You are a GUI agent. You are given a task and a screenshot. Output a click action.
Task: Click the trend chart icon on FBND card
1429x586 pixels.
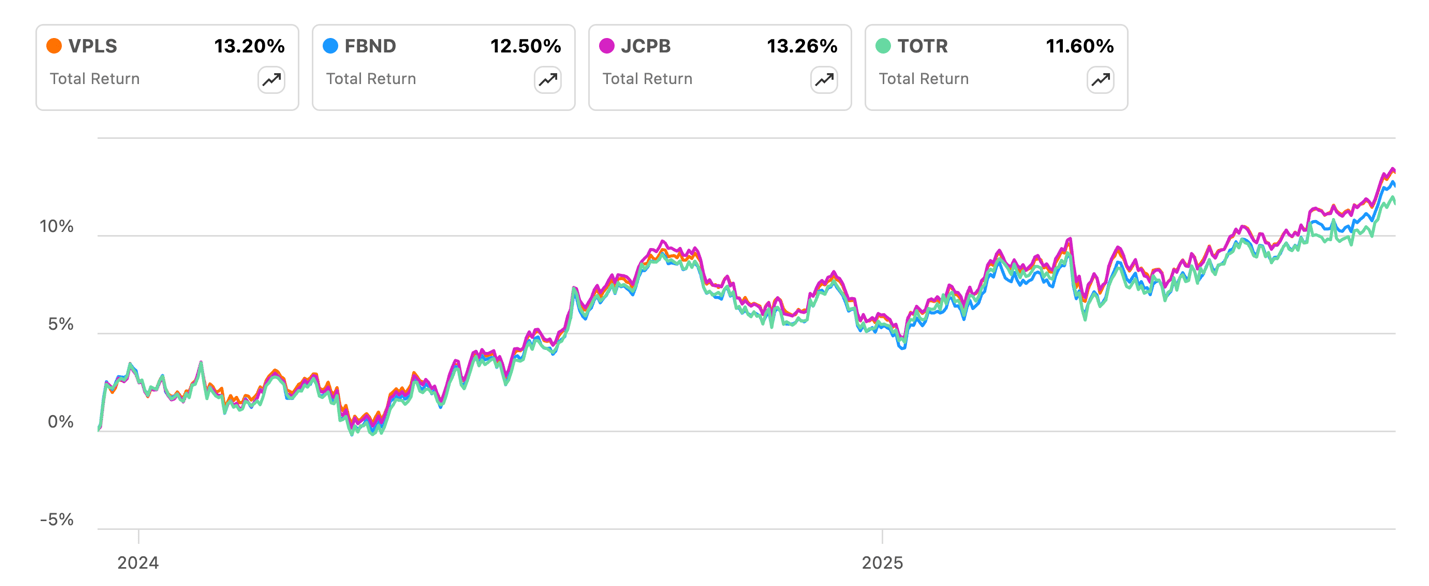pos(547,80)
